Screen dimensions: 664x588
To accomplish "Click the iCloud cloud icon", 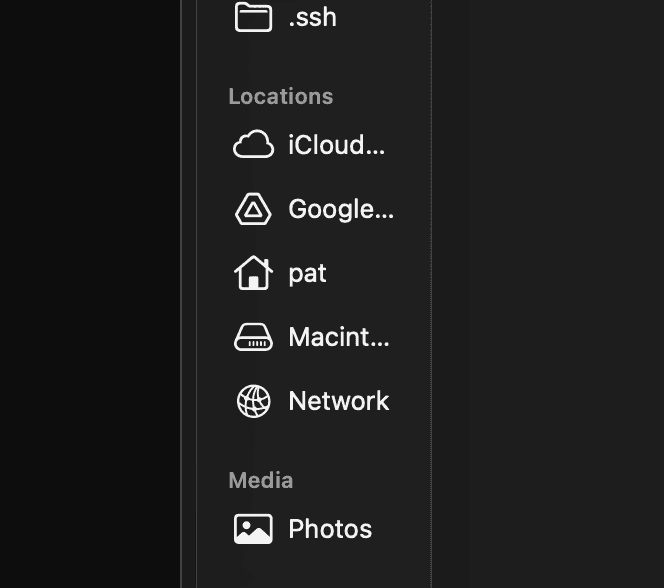I will coord(253,145).
